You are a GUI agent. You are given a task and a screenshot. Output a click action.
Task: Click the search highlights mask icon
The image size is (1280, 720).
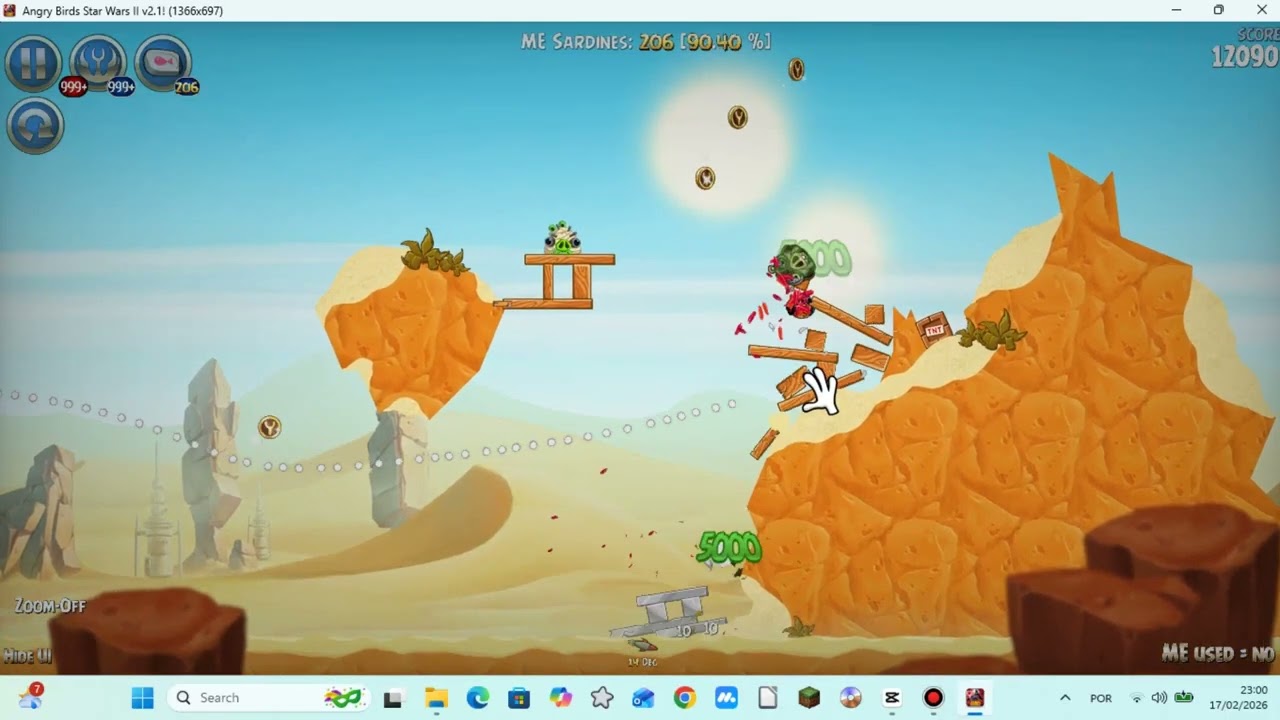[x=343, y=698]
